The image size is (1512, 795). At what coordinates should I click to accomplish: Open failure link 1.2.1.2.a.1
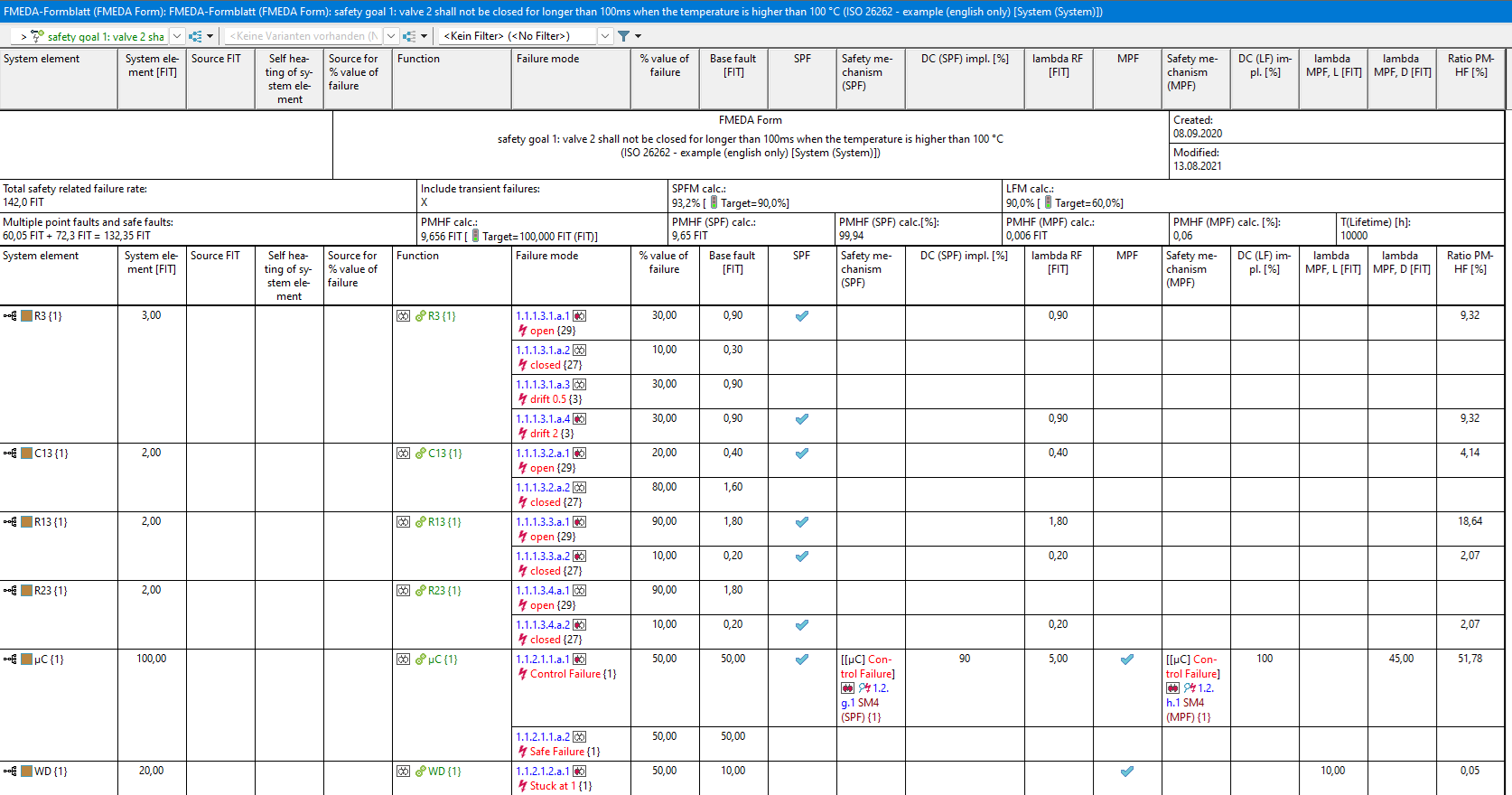click(x=543, y=772)
